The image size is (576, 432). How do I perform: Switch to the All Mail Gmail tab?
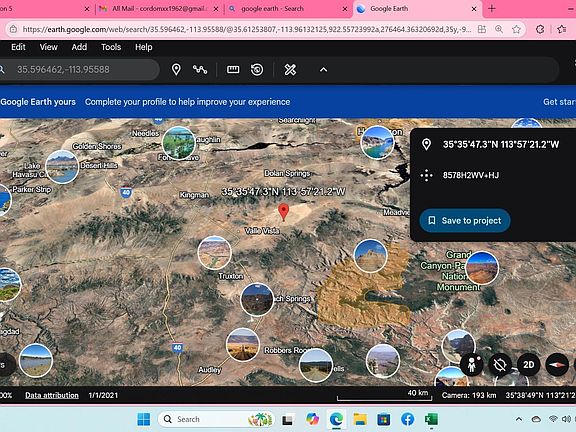pyautogui.click(x=159, y=9)
